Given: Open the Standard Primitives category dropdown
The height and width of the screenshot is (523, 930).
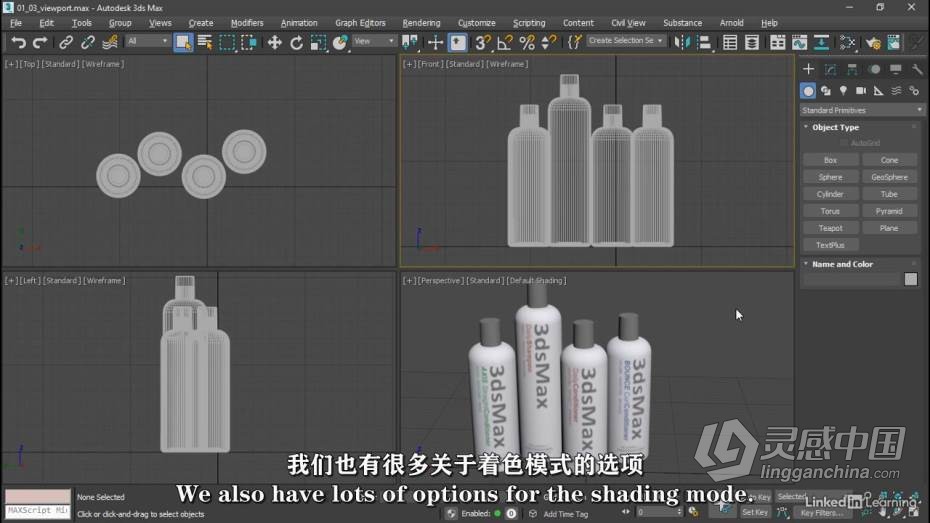Looking at the screenshot, I should [862, 110].
